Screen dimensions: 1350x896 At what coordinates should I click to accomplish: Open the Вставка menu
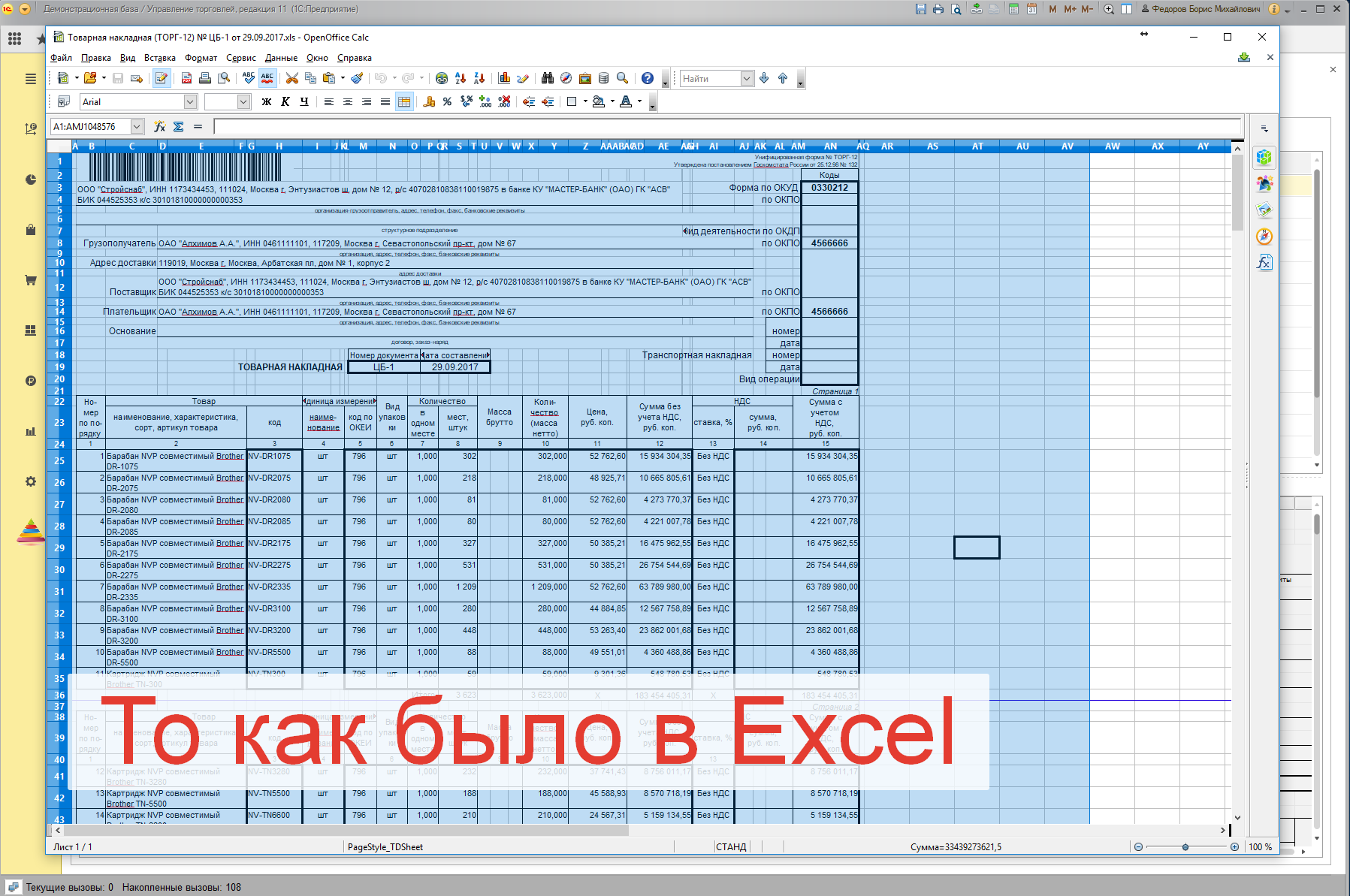pos(159,58)
